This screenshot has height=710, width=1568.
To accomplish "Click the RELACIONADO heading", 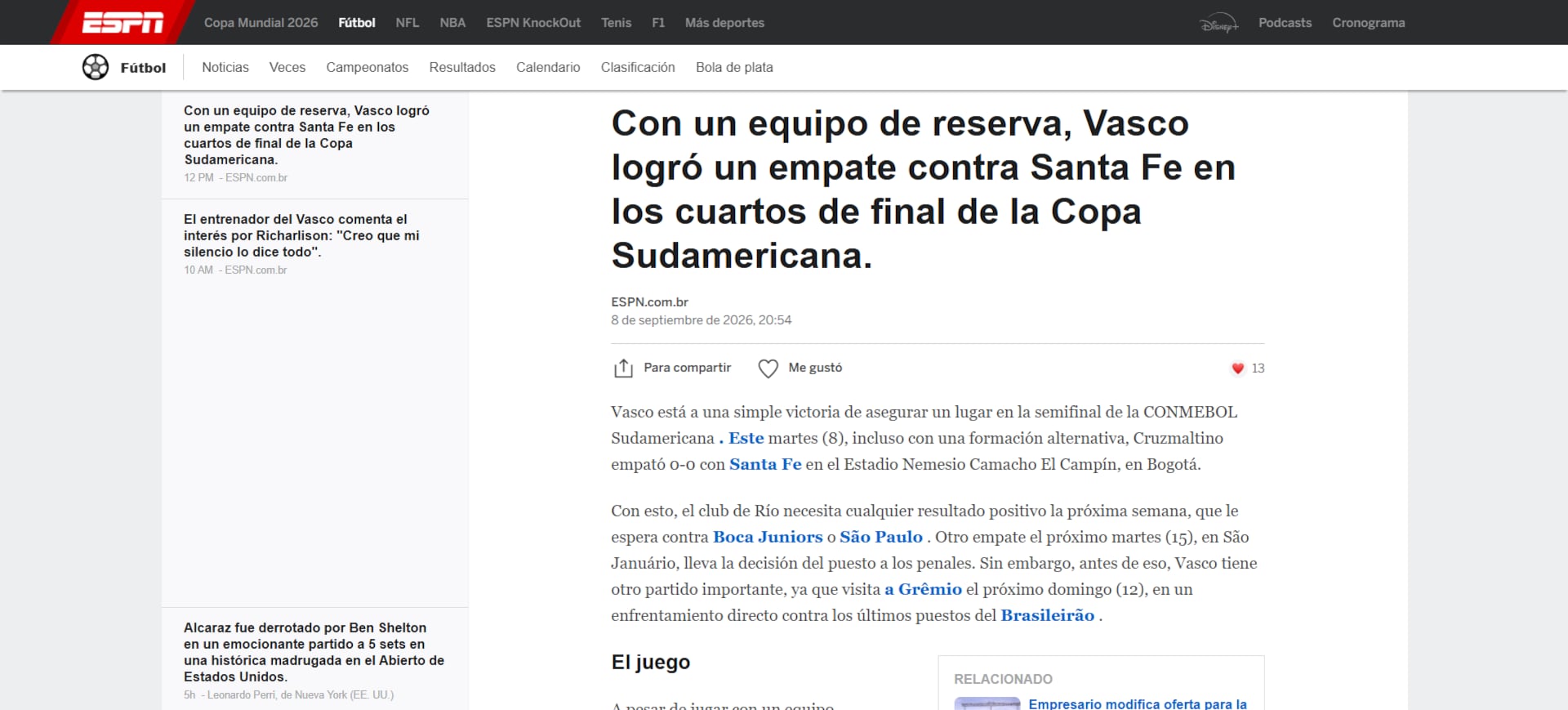I will coord(1003,679).
